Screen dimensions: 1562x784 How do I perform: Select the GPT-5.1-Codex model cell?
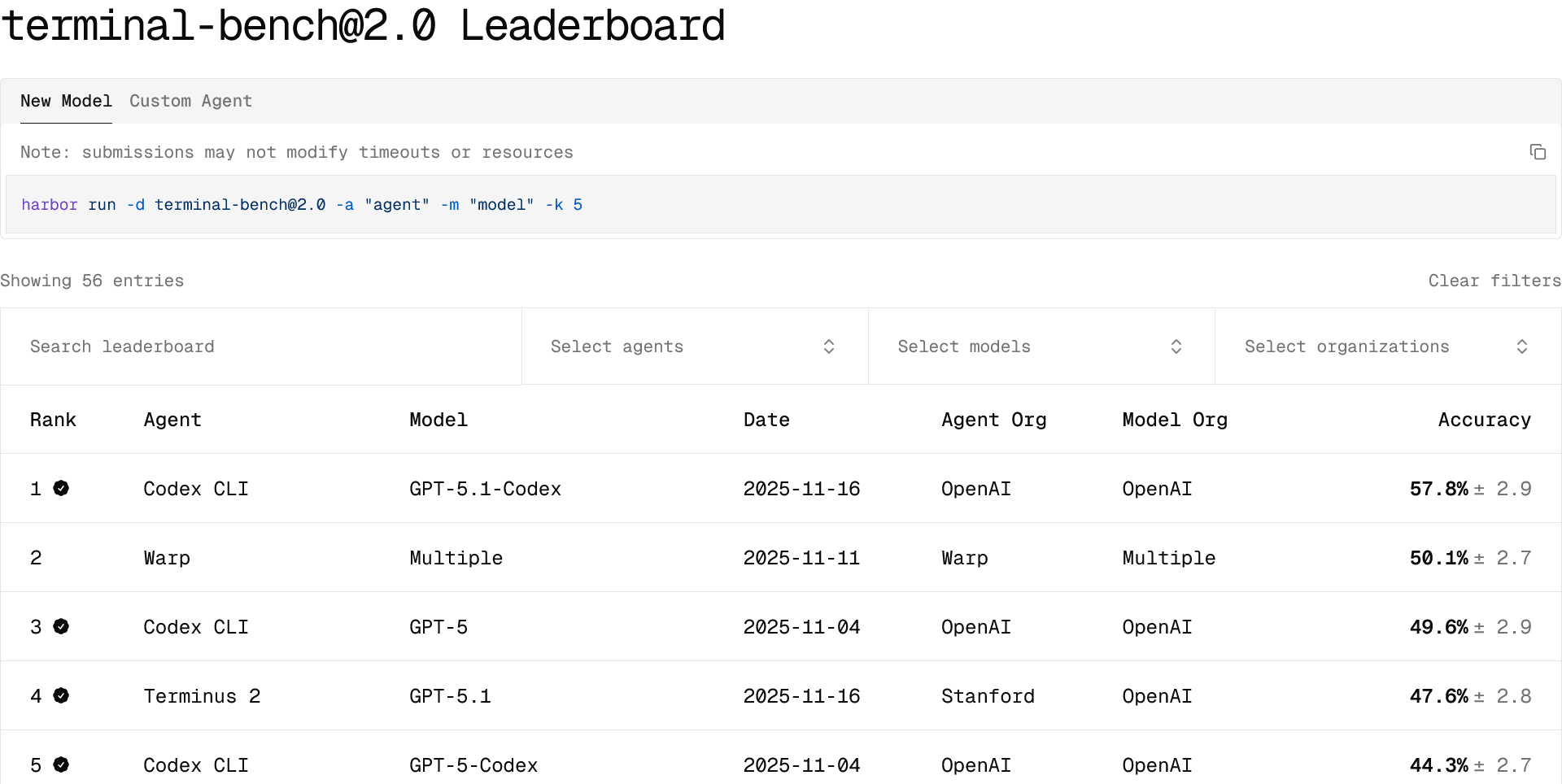point(486,489)
